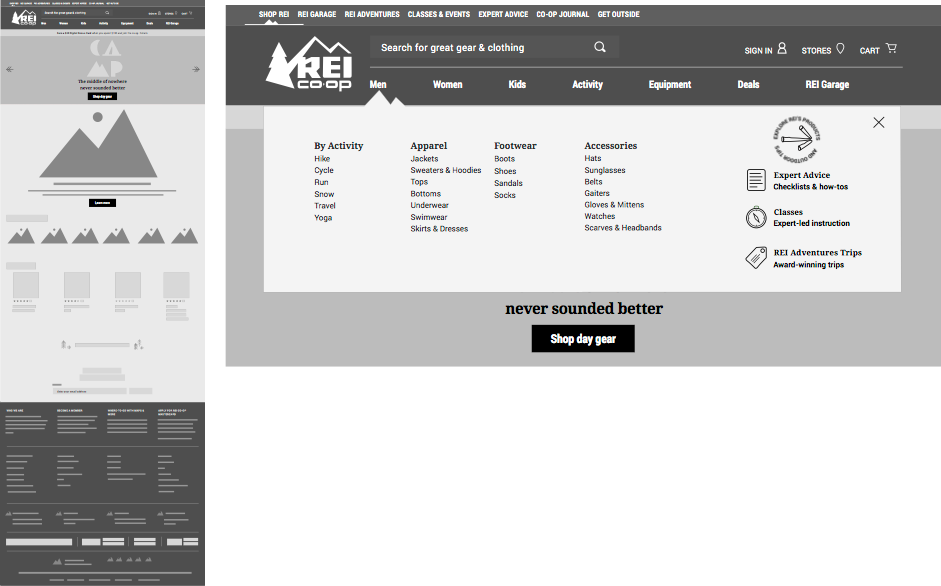Open Co-op Journal in top bar

pos(563,14)
